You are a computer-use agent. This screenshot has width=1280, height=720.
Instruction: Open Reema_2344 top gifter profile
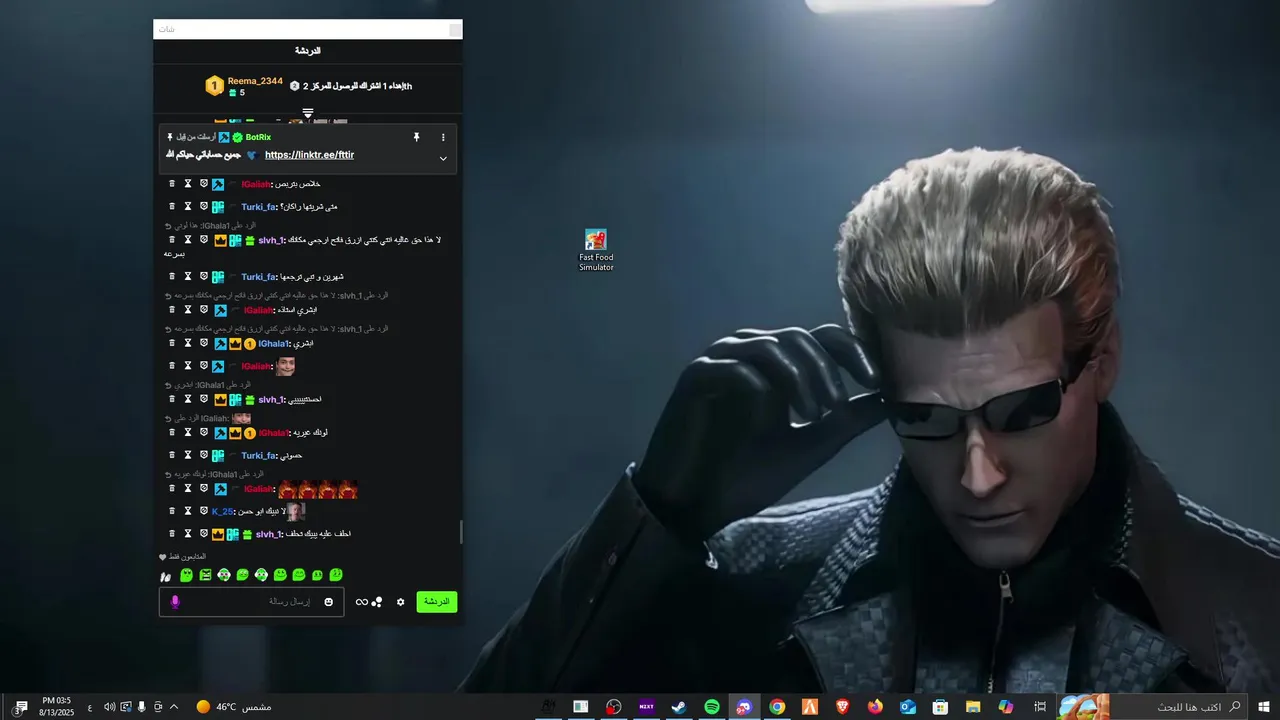255,81
